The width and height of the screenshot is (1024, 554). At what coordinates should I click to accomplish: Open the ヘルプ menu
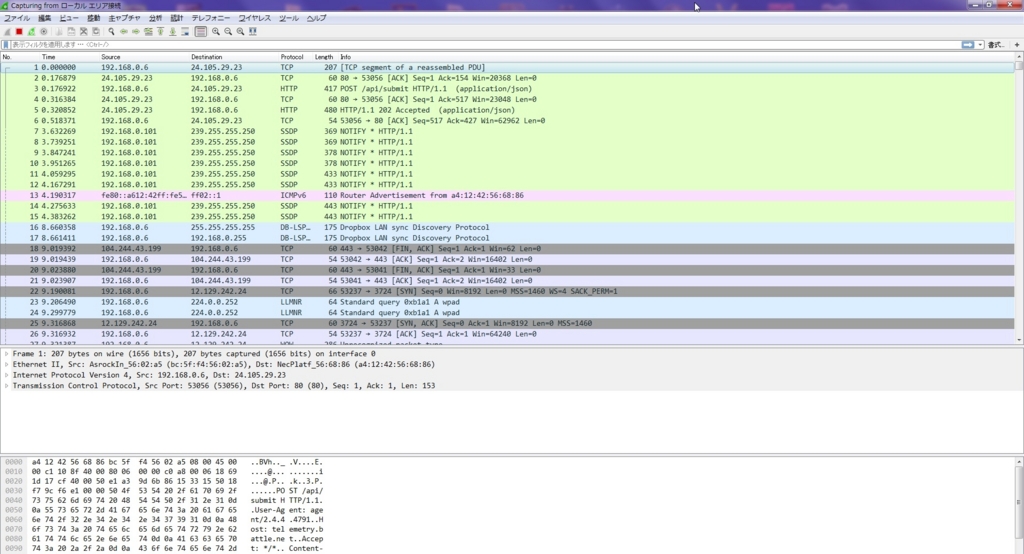pos(316,18)
